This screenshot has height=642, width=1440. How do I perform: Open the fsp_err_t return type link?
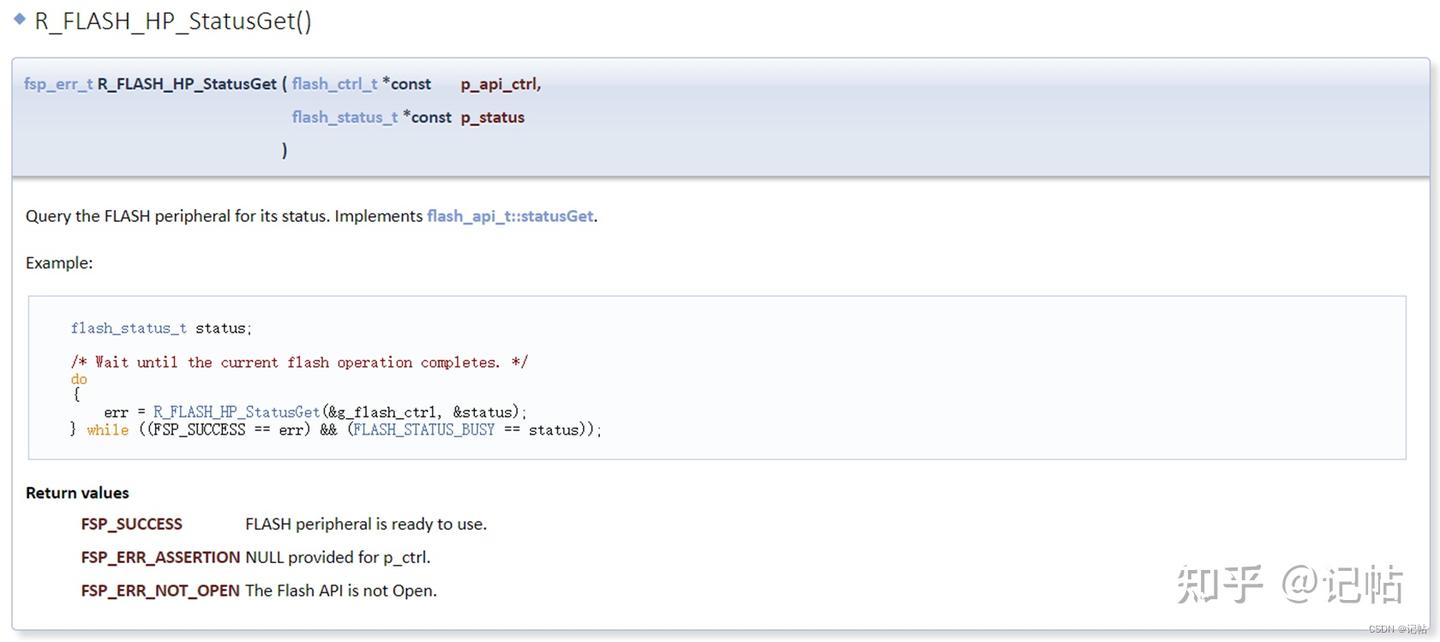click(x=58, y=84)
